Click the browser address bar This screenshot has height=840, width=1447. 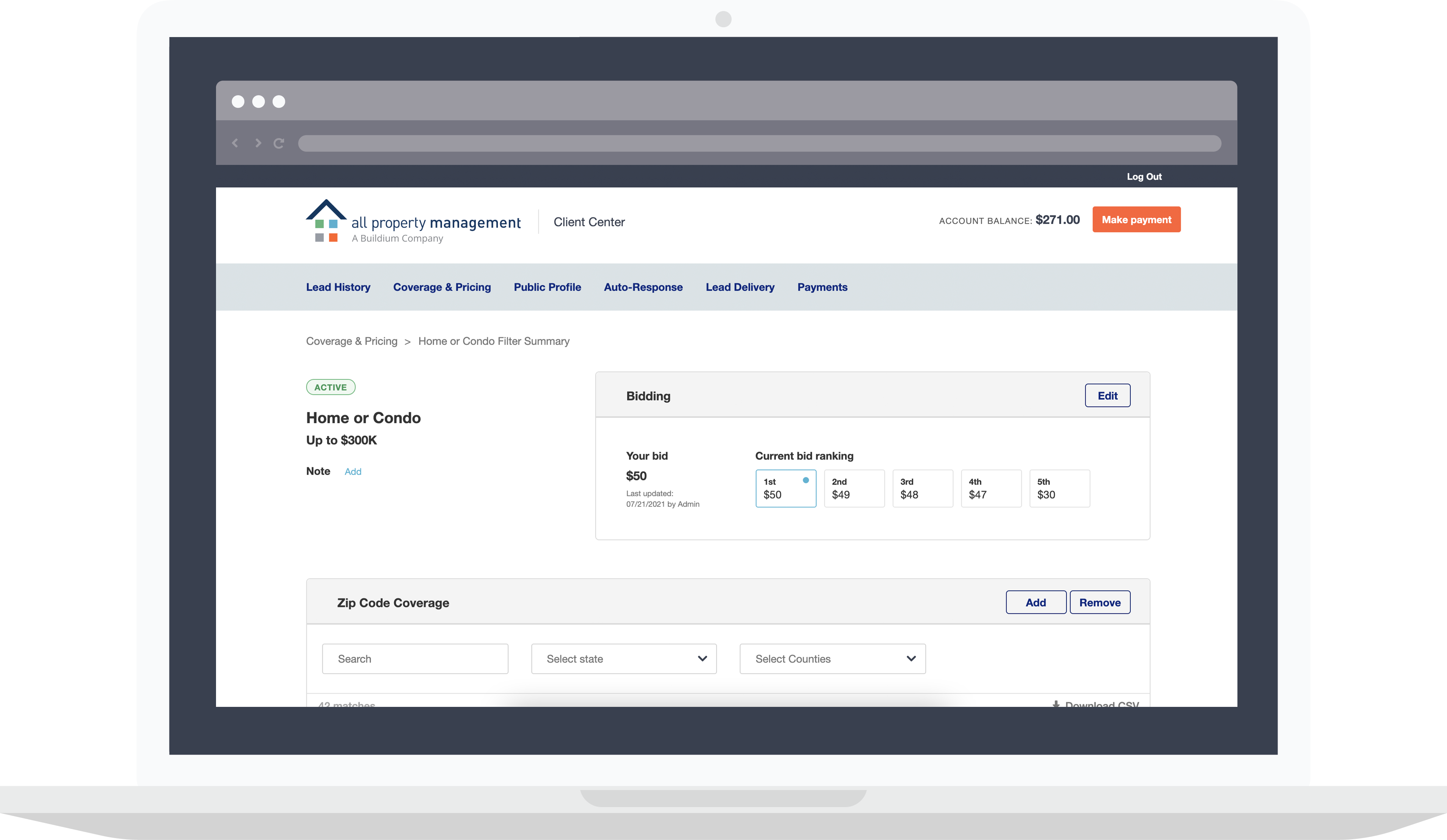(x=759, y=143)
